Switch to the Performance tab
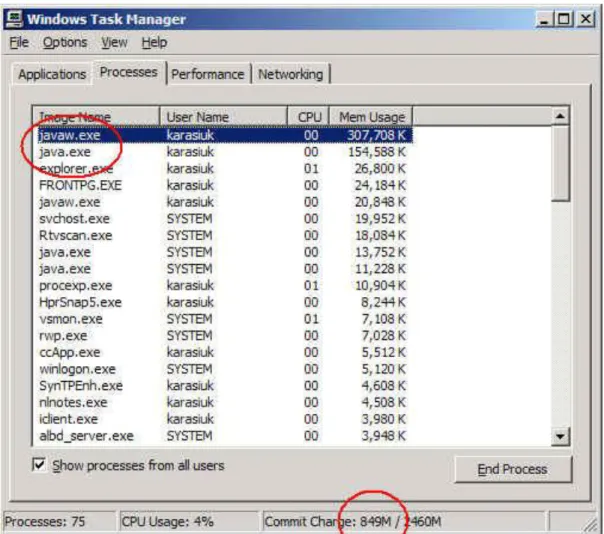This screenshot has height=534, width=604. click(208, 74)
